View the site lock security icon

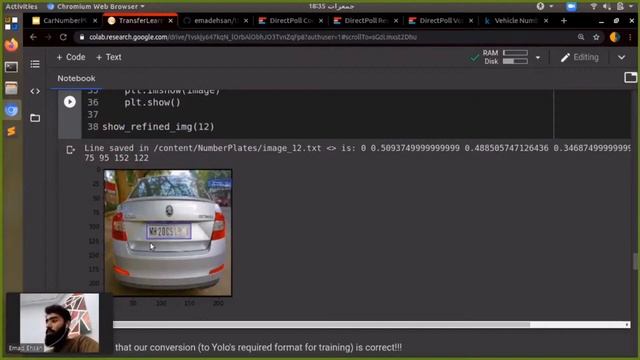[x=82, y=37]
